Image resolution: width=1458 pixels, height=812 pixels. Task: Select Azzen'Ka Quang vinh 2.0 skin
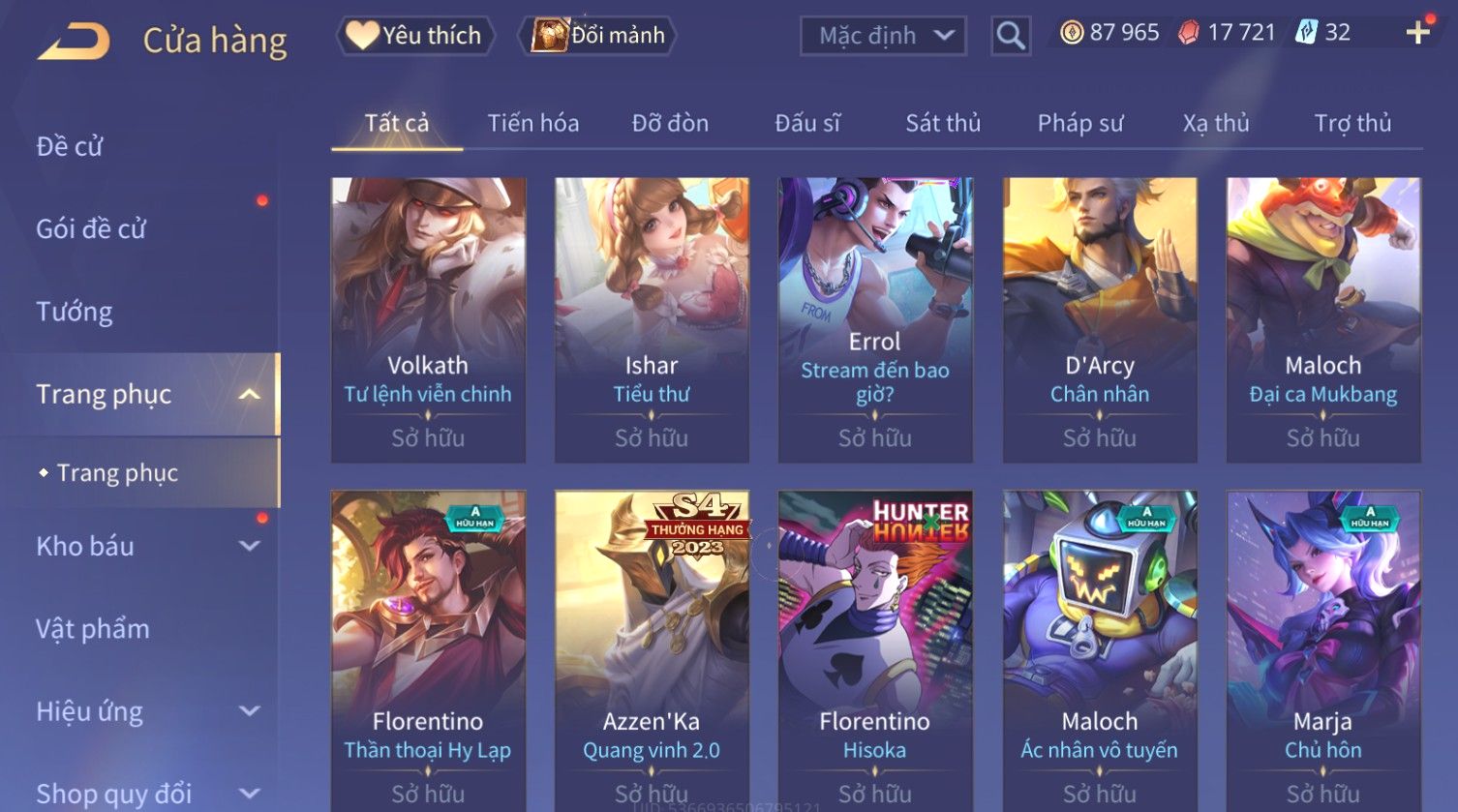652,650
